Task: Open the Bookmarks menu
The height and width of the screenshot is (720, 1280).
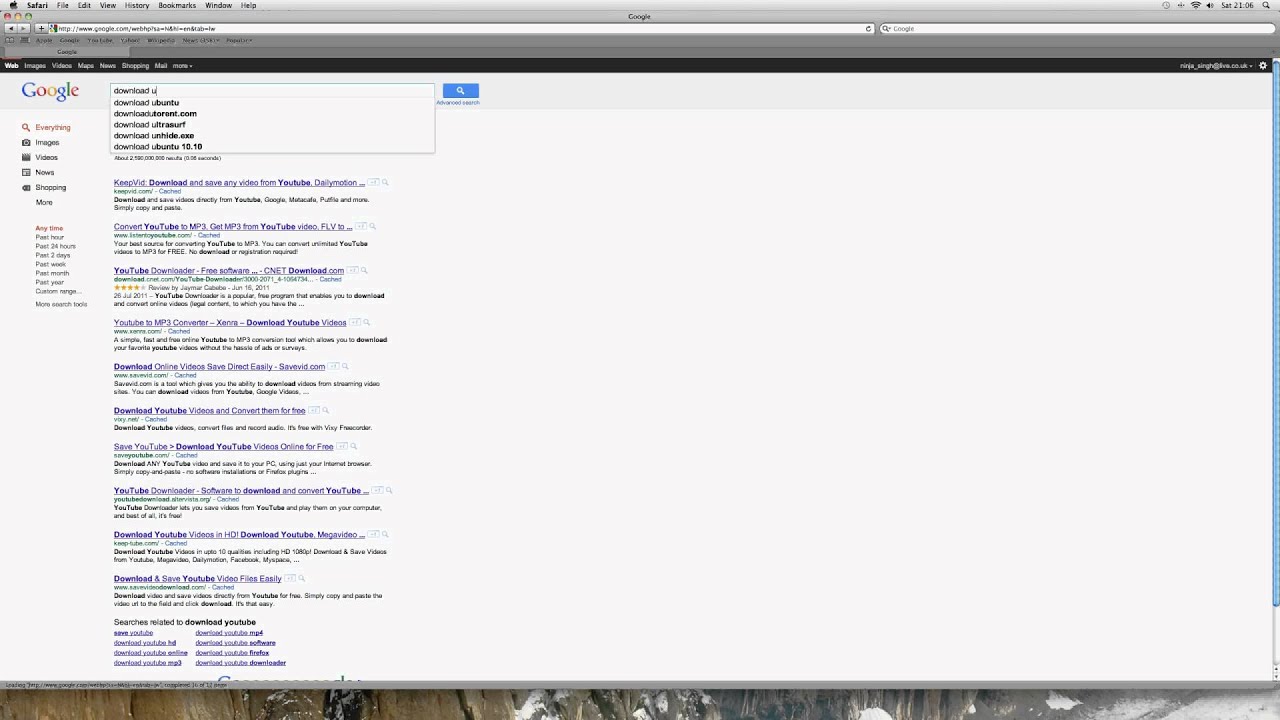Action: click(177, 5)
